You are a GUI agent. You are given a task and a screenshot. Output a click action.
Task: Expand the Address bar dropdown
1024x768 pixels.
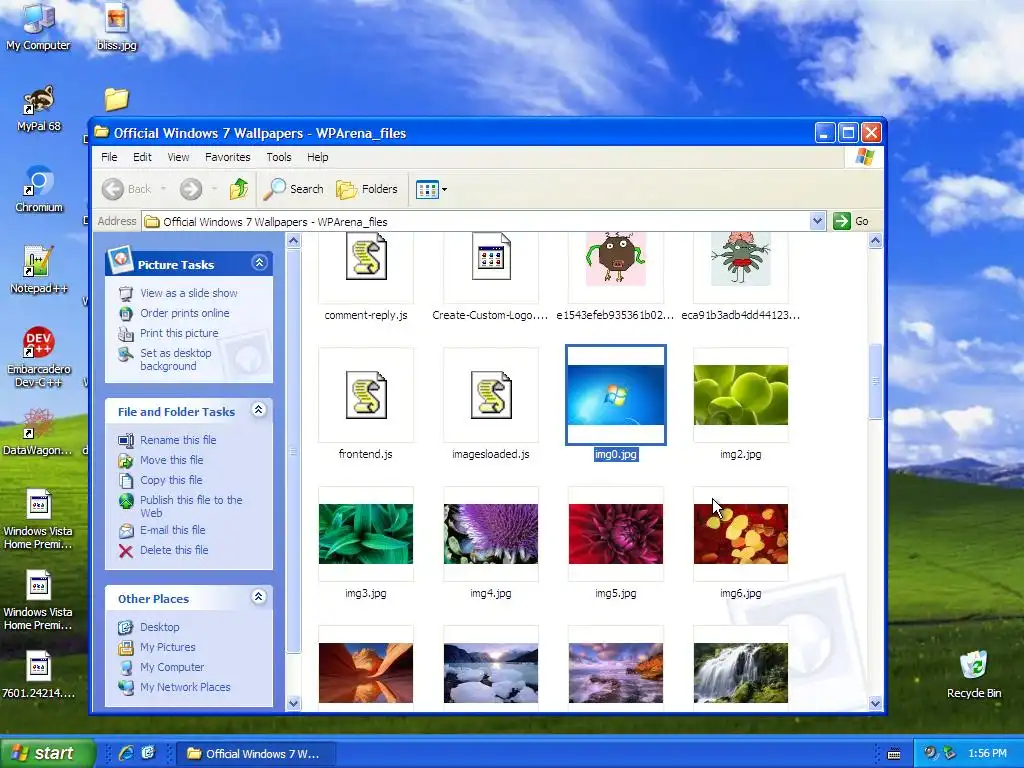[817, 221]
